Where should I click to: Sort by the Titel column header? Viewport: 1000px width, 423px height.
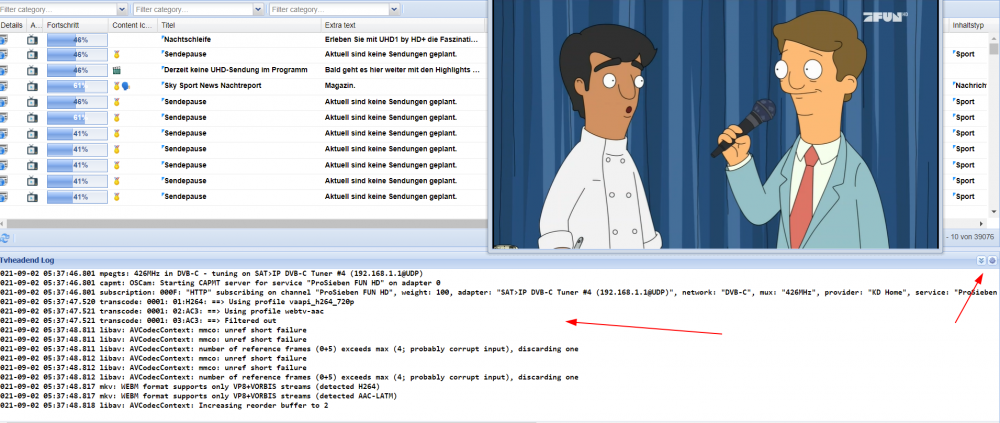coord(239,25)
